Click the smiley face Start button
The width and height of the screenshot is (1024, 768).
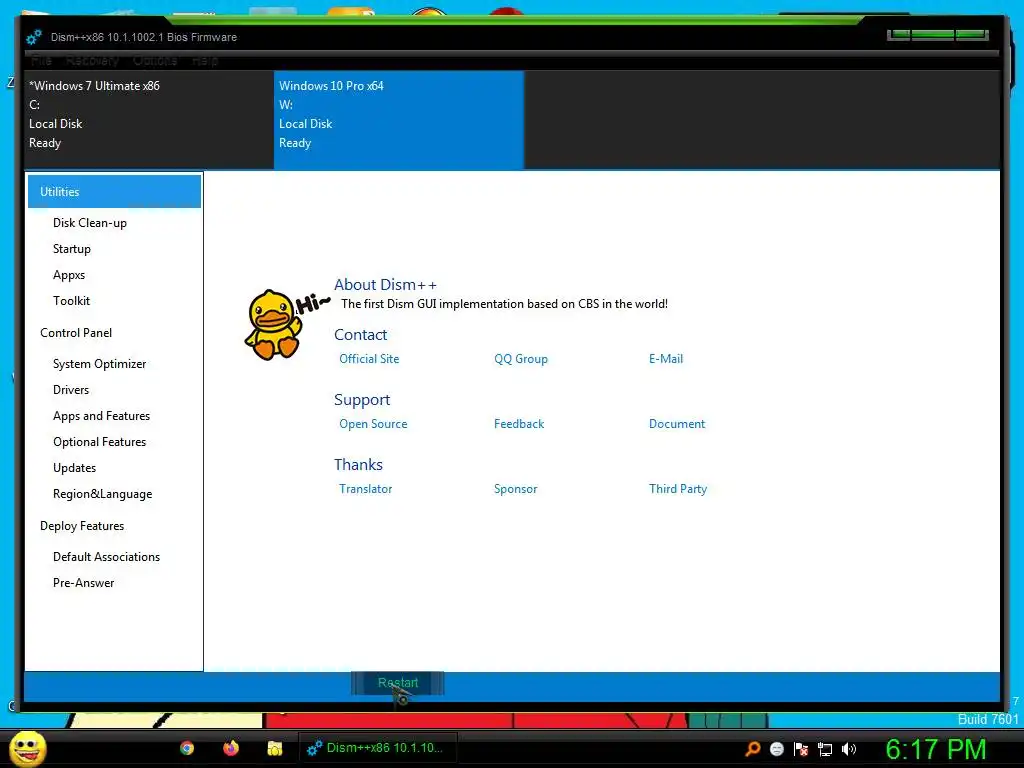coord(27,748)
